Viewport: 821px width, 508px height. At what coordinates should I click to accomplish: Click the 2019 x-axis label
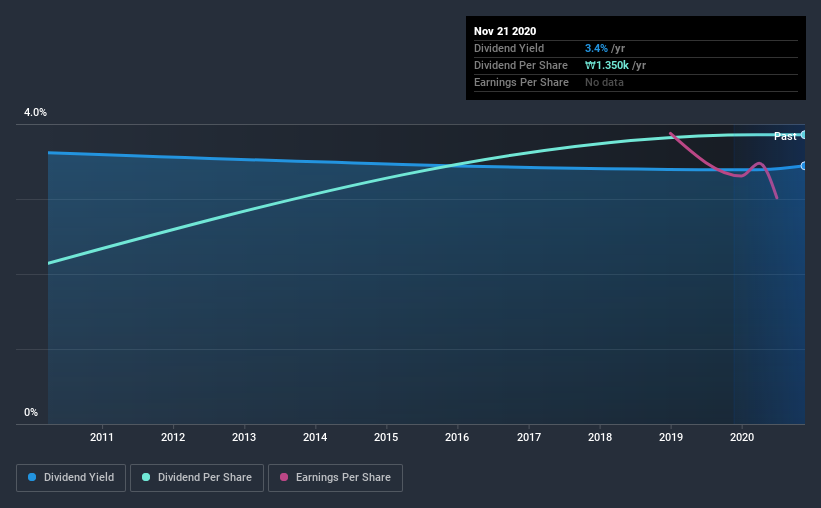pyautogui.click(x=671, y=437)
